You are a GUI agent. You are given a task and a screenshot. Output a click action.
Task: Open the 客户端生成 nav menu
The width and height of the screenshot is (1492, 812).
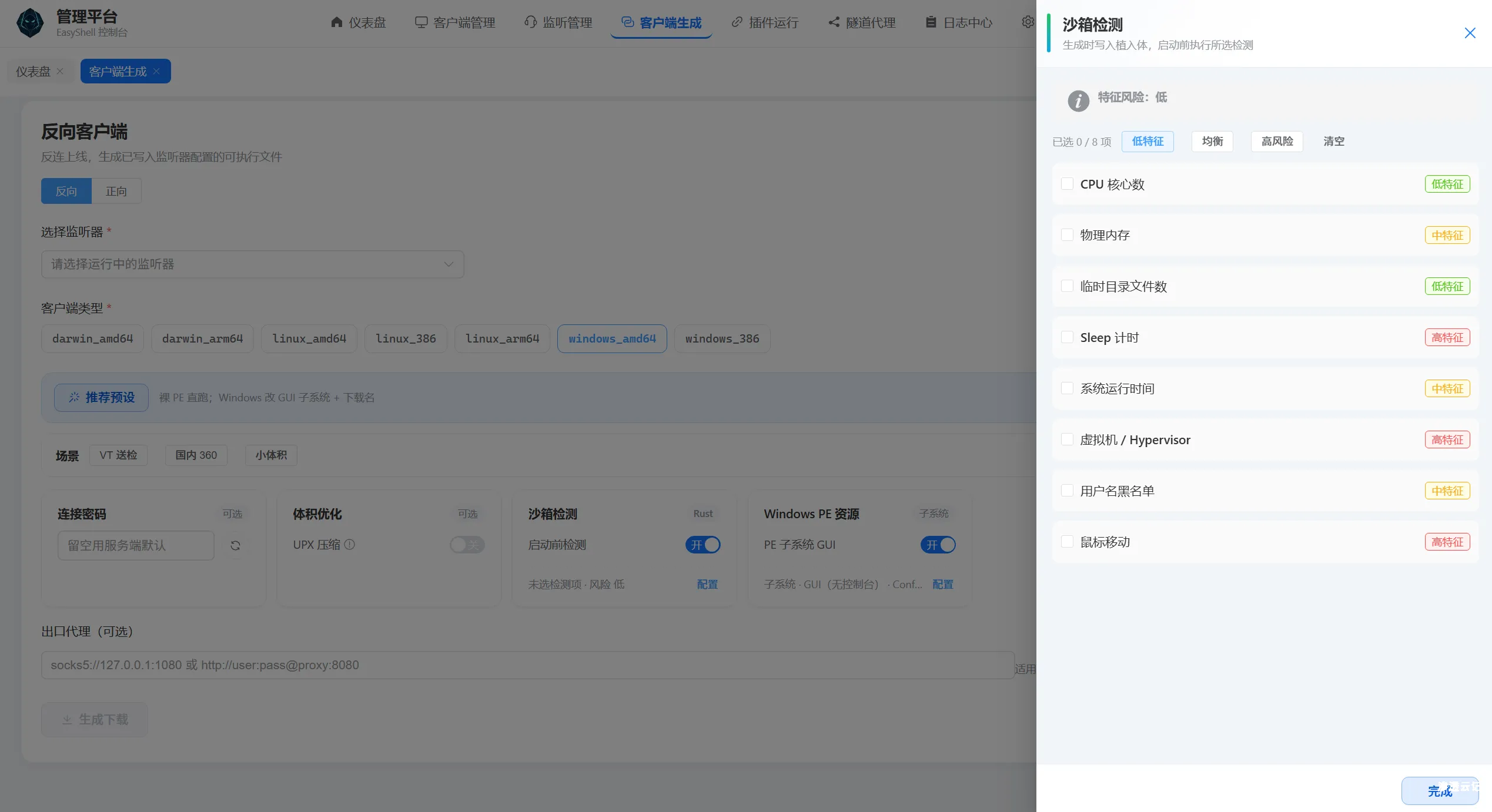pyautogui.click(x=661, y=22)
